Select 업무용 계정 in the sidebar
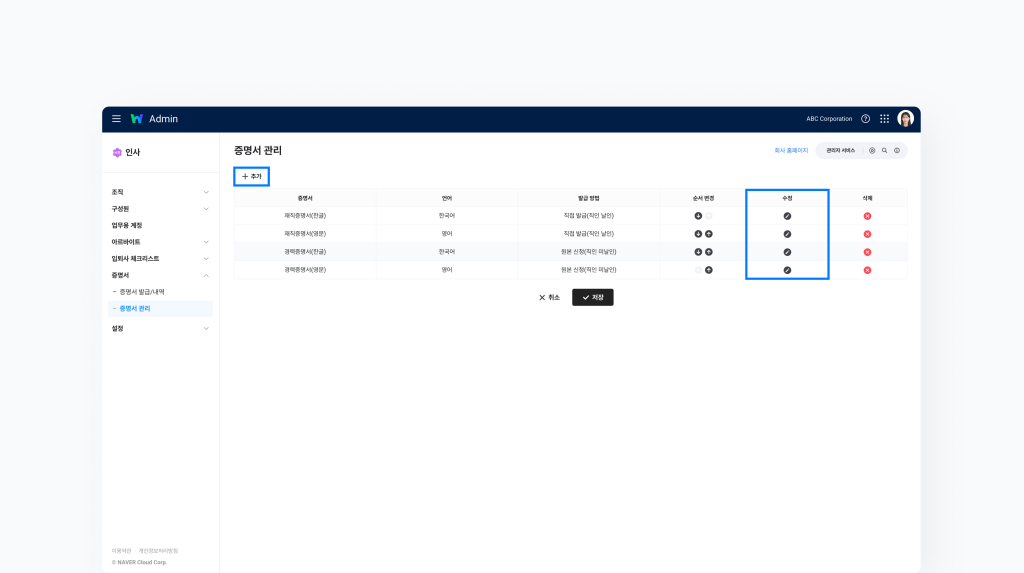Screen dimensions: 1024x573 (x=127, y=225)
